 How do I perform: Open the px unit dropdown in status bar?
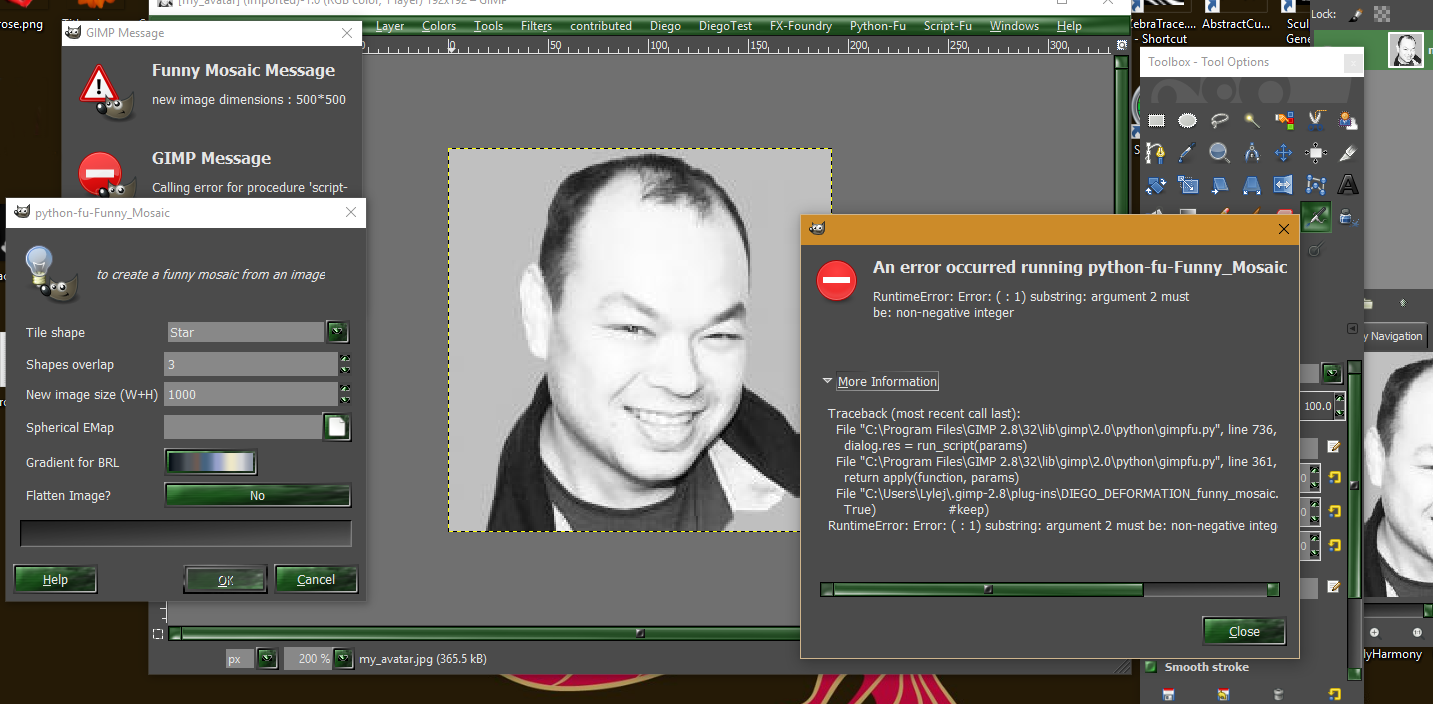point(266,659)
